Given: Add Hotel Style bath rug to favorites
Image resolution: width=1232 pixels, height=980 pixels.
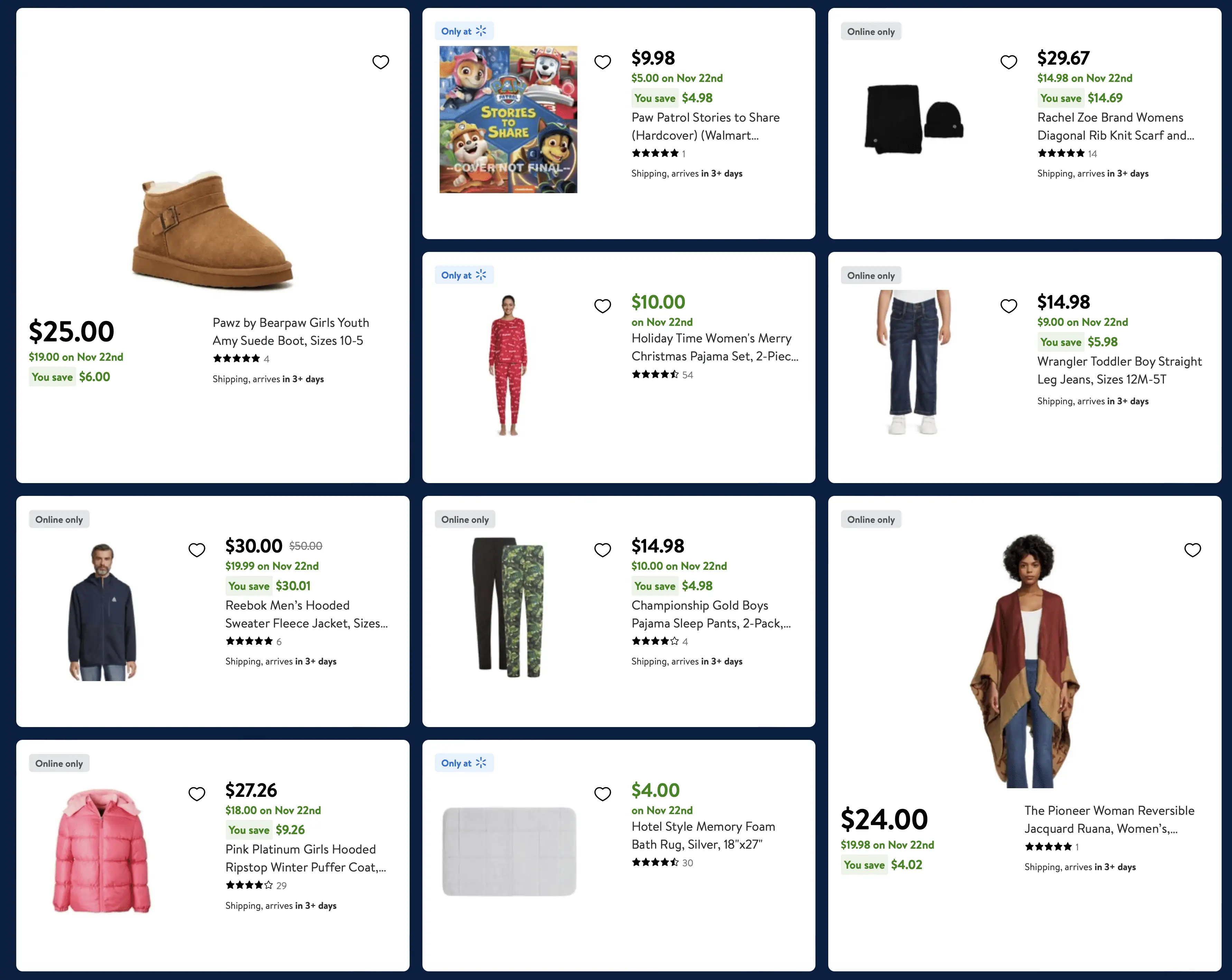Looking at the screenshot, I should point(602,793).
